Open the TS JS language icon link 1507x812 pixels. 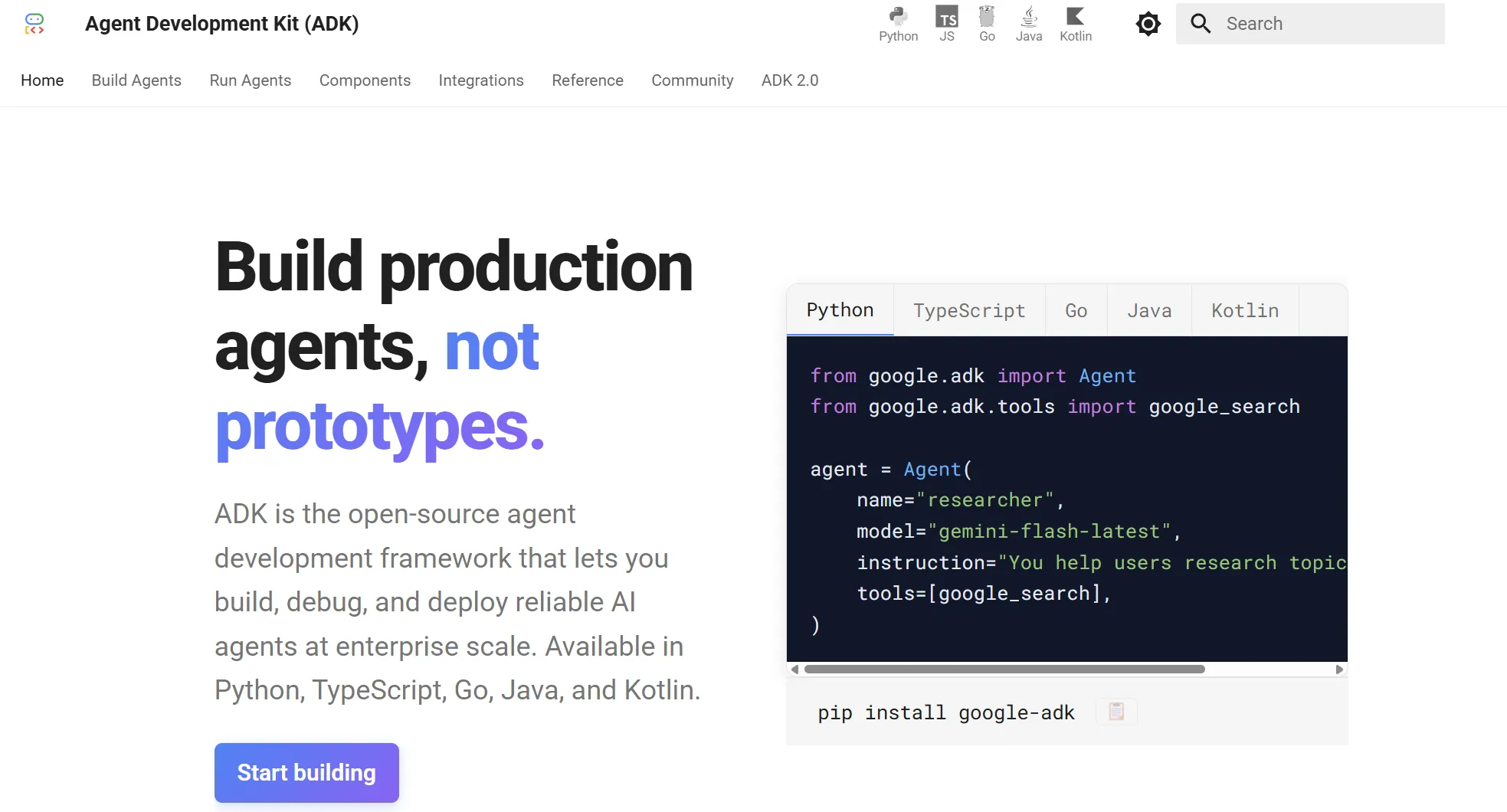point(947,24)
